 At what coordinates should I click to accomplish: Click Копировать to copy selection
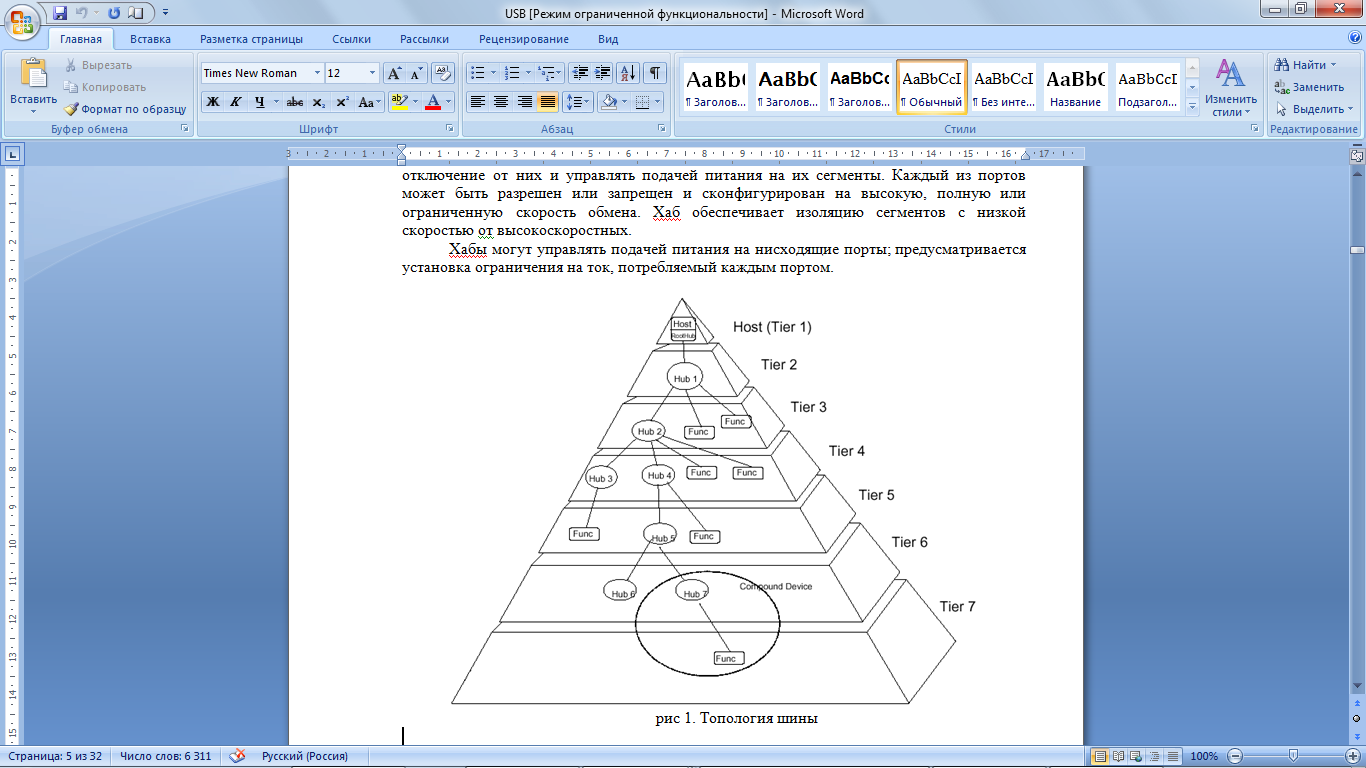click(x=105, y=87)
